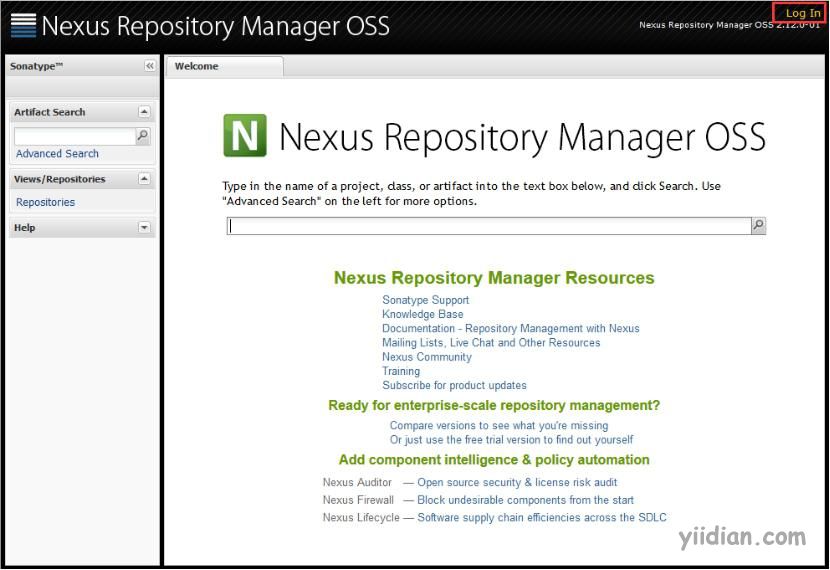This screenshot has width=830, height=570.
Task: Click the Nexus Lifecycle label
Action: [361, 518]
